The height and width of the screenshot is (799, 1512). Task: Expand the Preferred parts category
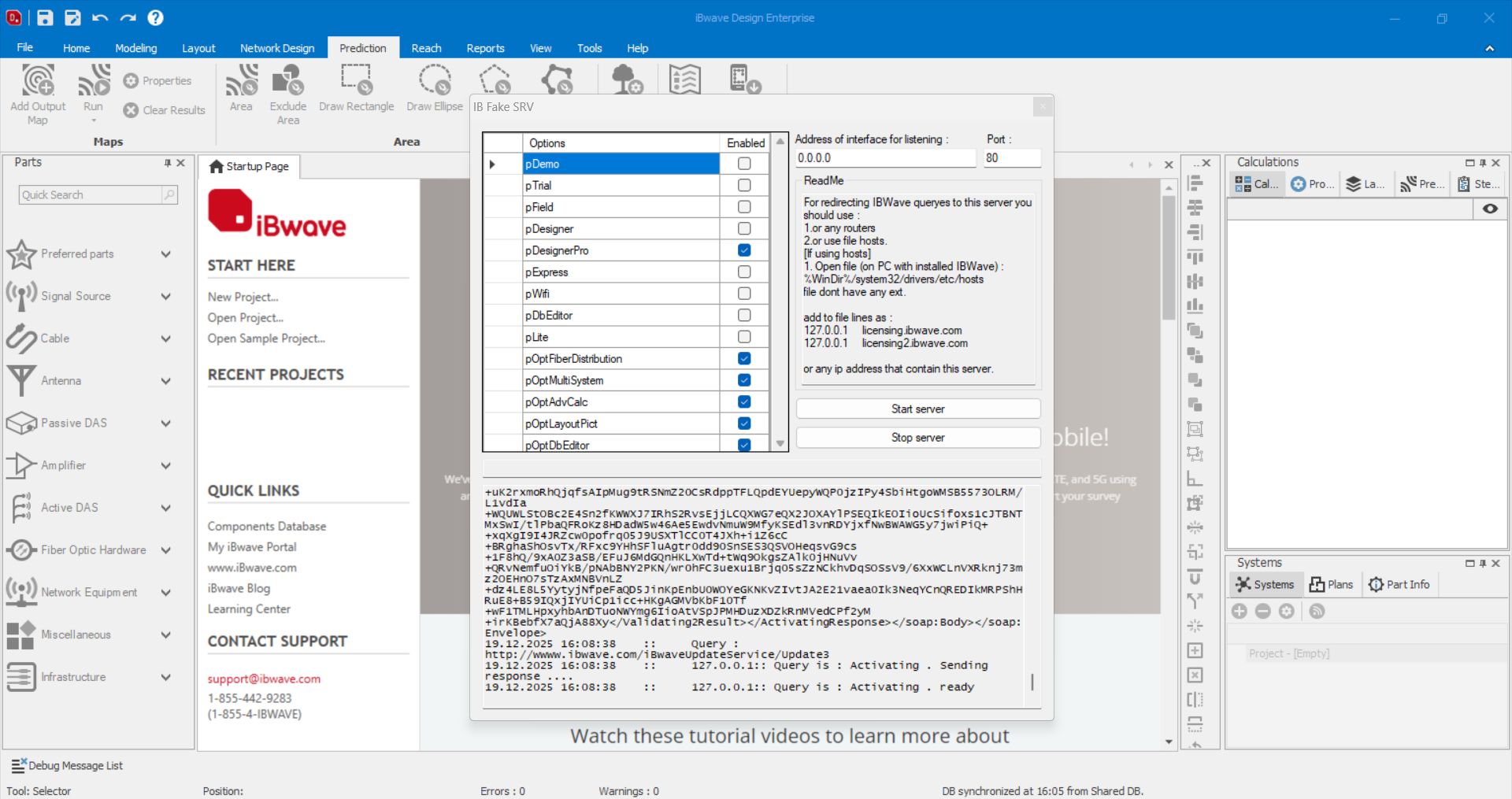166,254
